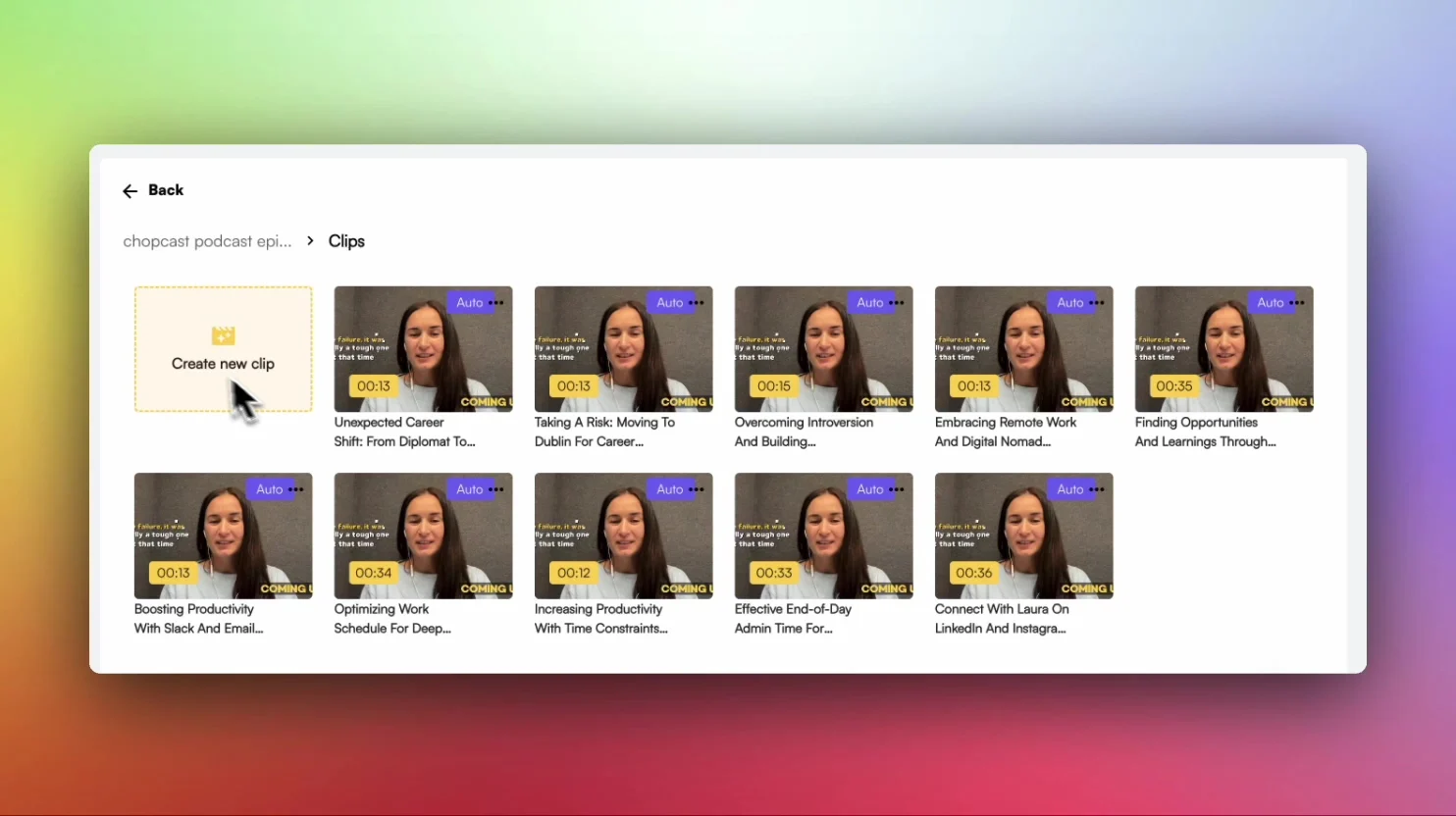1456x816 pixels.
Task: Open three-dot menu on Embracing Remote Work clip
Action: coord(1097,303)
